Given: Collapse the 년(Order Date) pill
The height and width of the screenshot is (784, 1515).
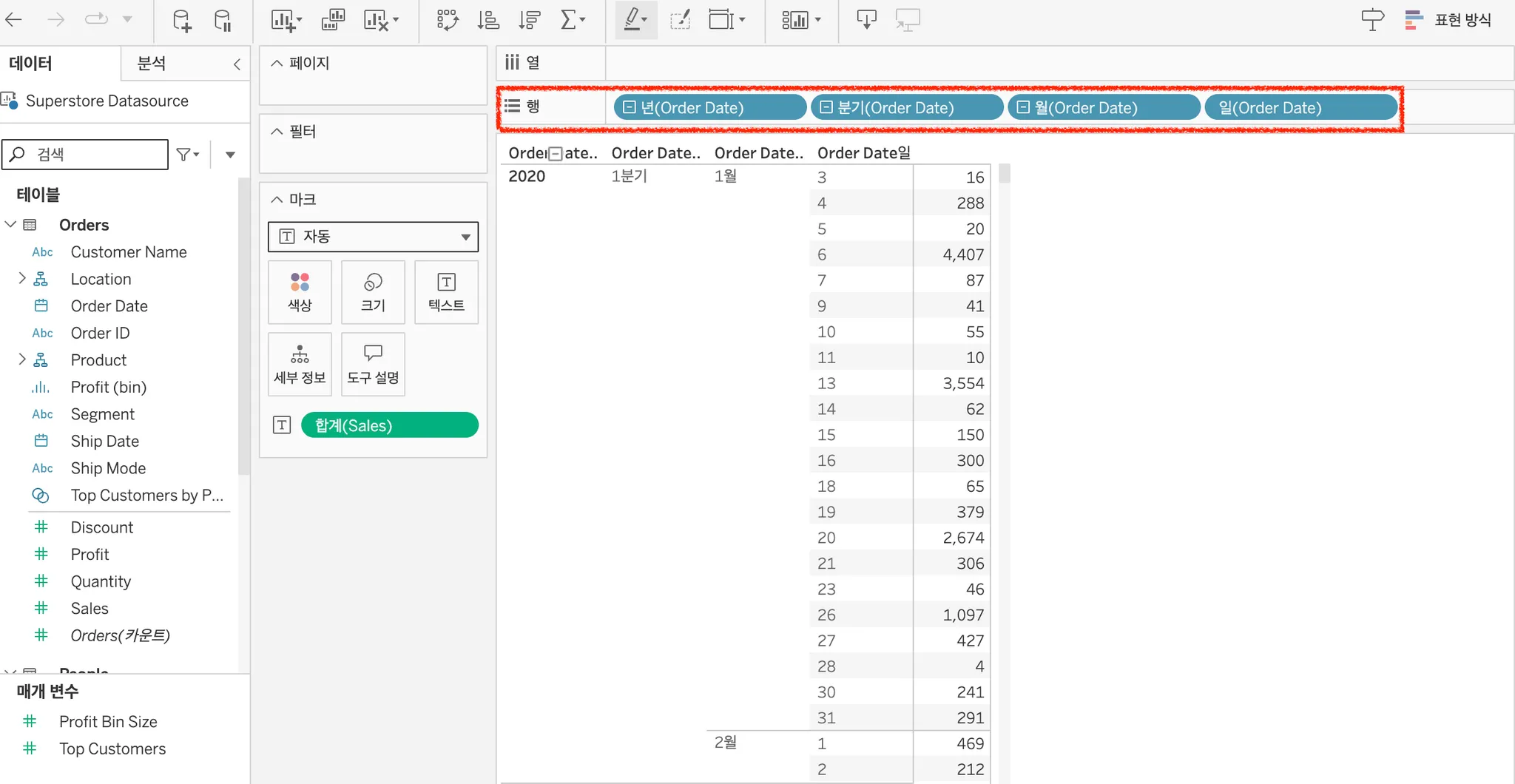Looking at the screenshot, I should click(630, 107).
